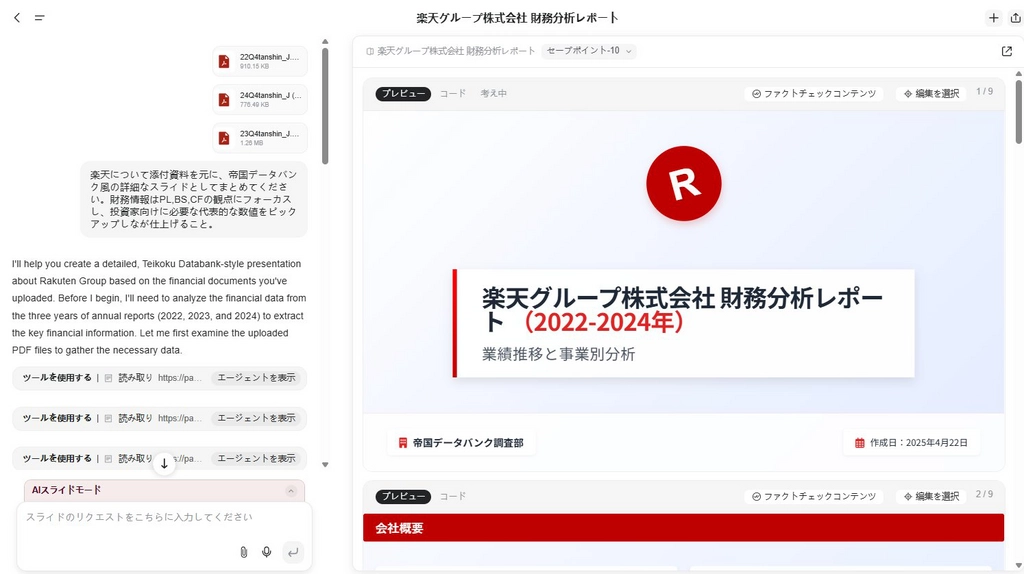This screenshot has width=1024, height=574.
Task: Go back with the left chevron icon
Action: [x=17, y=18]
